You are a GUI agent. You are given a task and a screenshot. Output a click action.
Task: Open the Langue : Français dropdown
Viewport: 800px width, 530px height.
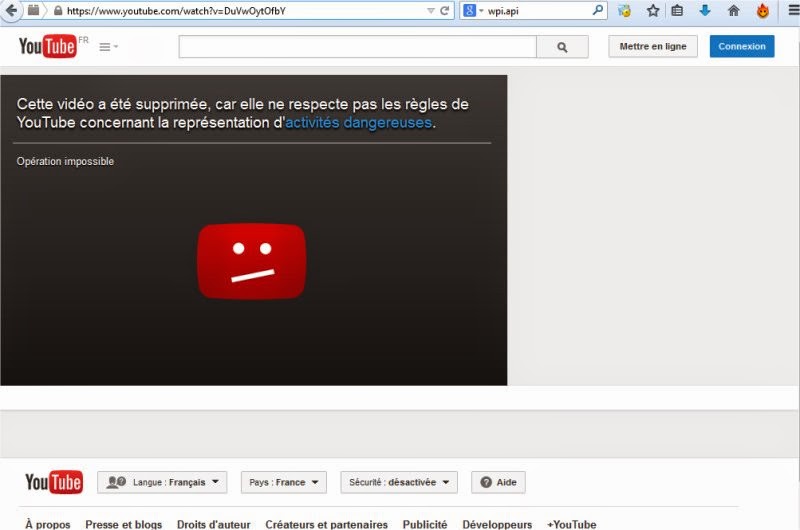[x=162, y=482]
